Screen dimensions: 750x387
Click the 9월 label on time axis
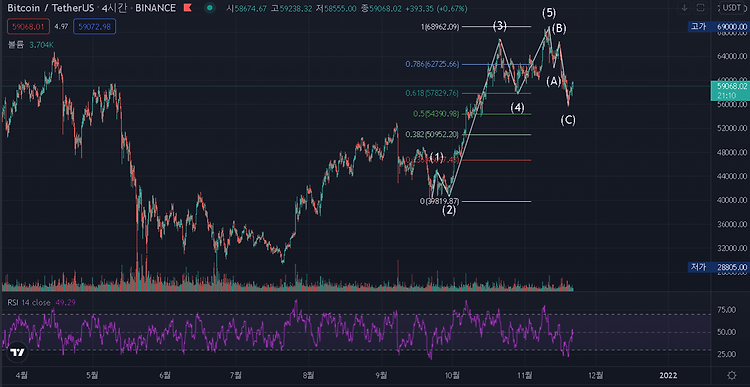(382, 375)
